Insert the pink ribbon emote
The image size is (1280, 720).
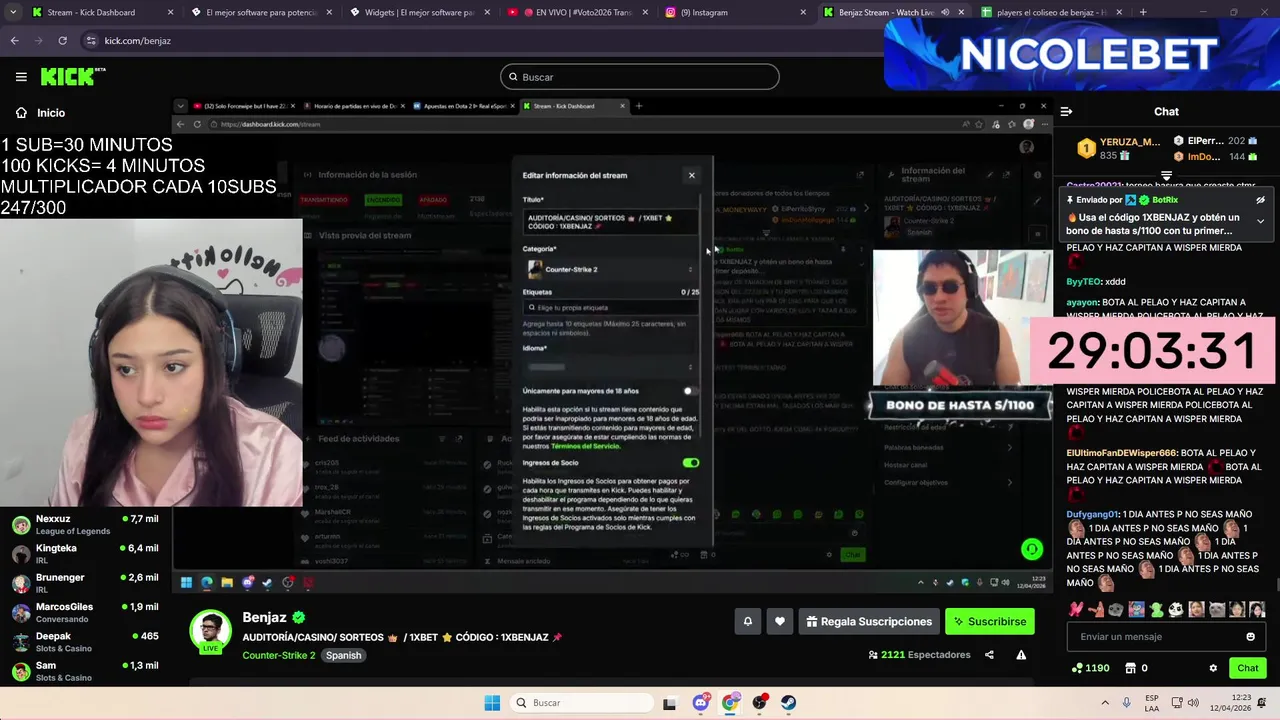[x=1075, y=609]
